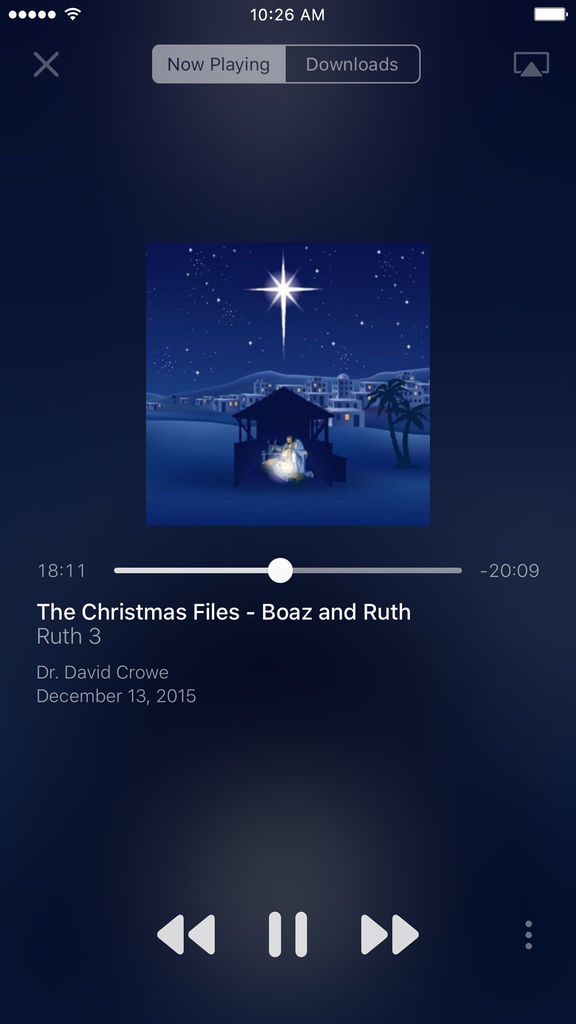This screenshot has width=576, height=1024.
Task: Open AirPlay output options
Action: click(531, 65)
